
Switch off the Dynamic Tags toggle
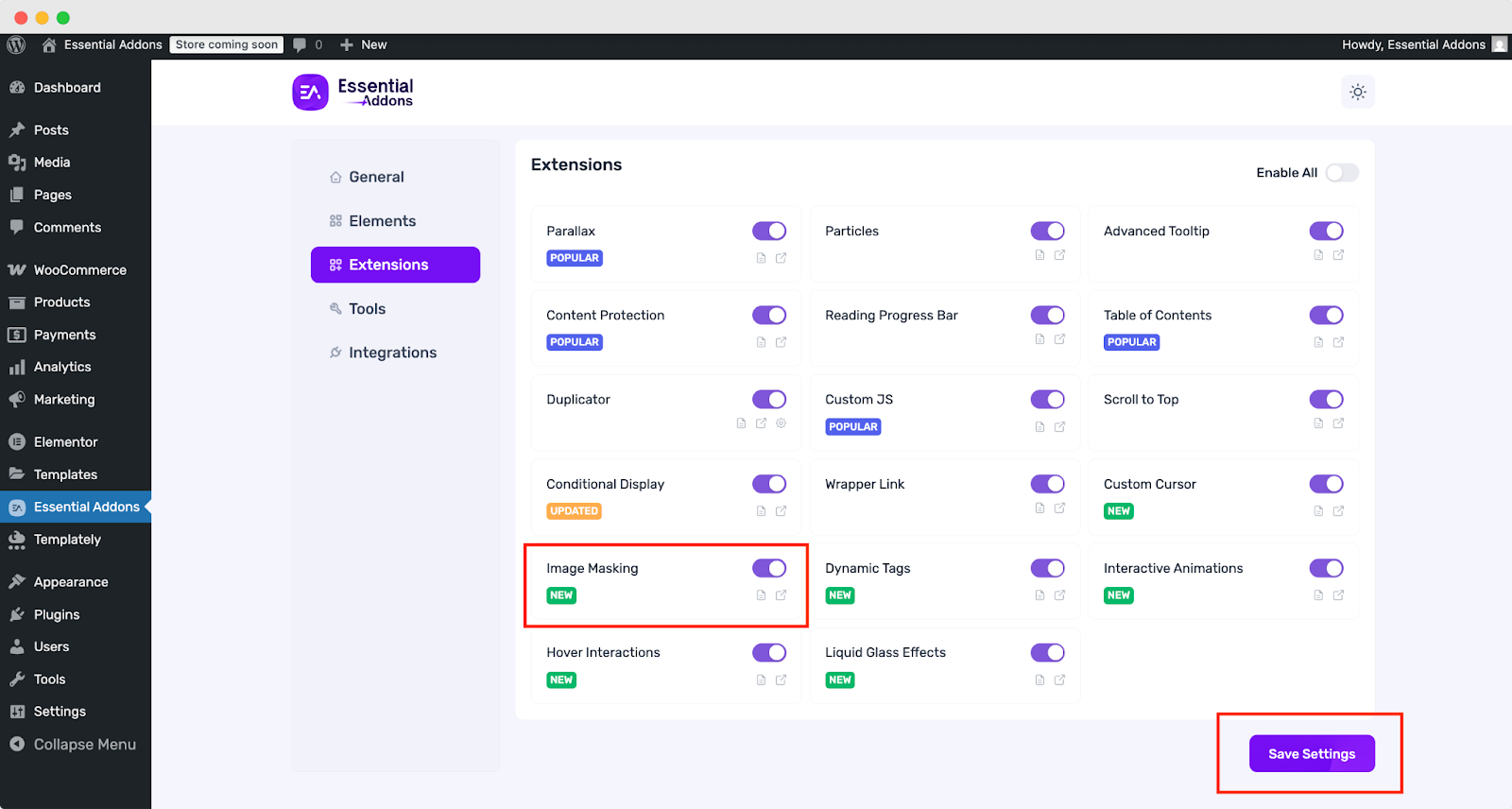click(x=1047, y=568)
